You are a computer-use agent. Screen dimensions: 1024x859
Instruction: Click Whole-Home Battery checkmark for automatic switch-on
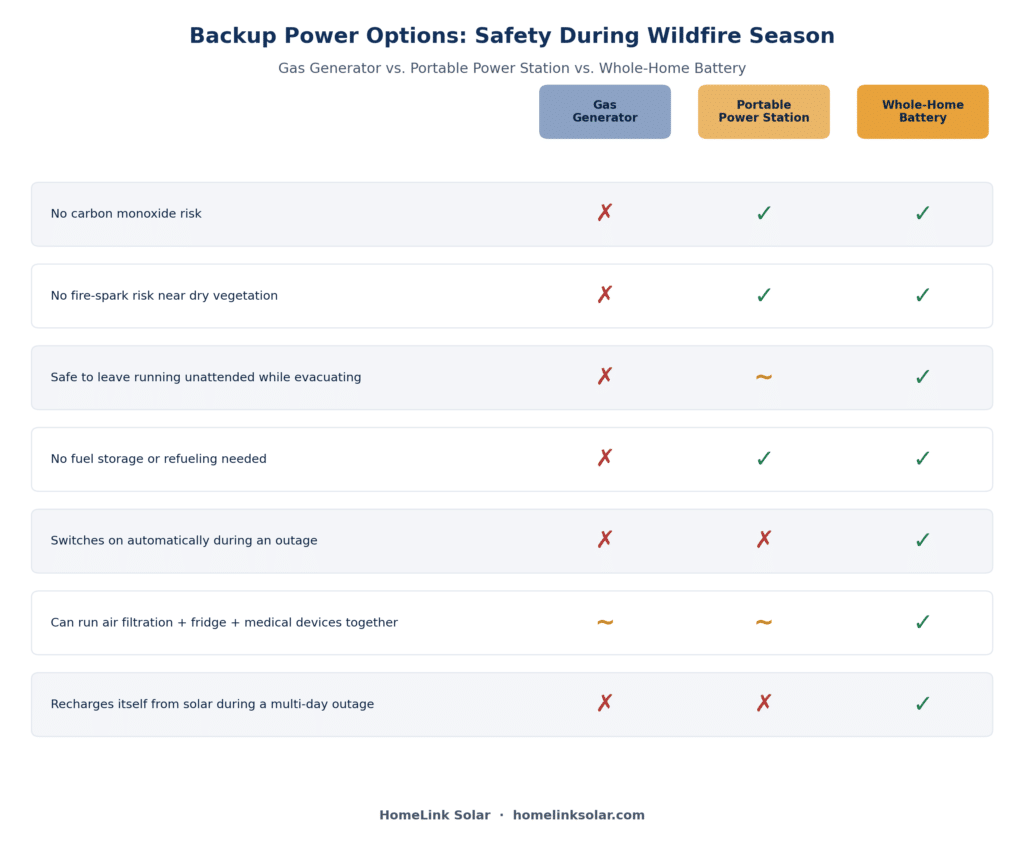[922, 540]
